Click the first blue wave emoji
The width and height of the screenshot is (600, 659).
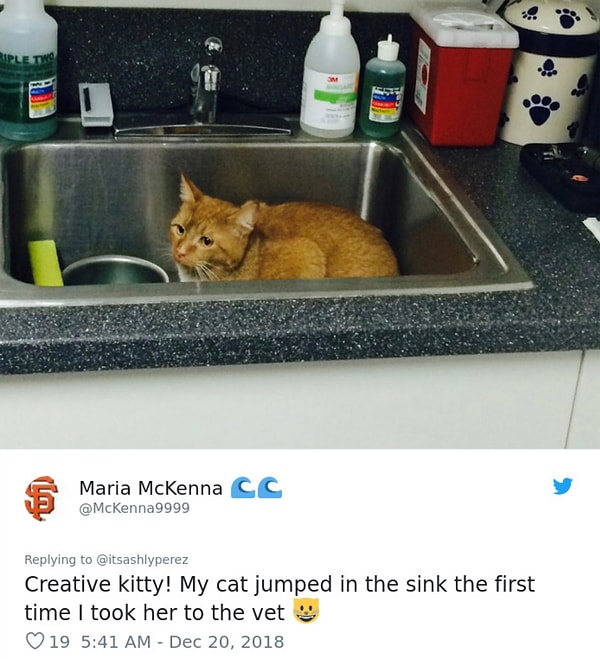[x=243, y=488]
